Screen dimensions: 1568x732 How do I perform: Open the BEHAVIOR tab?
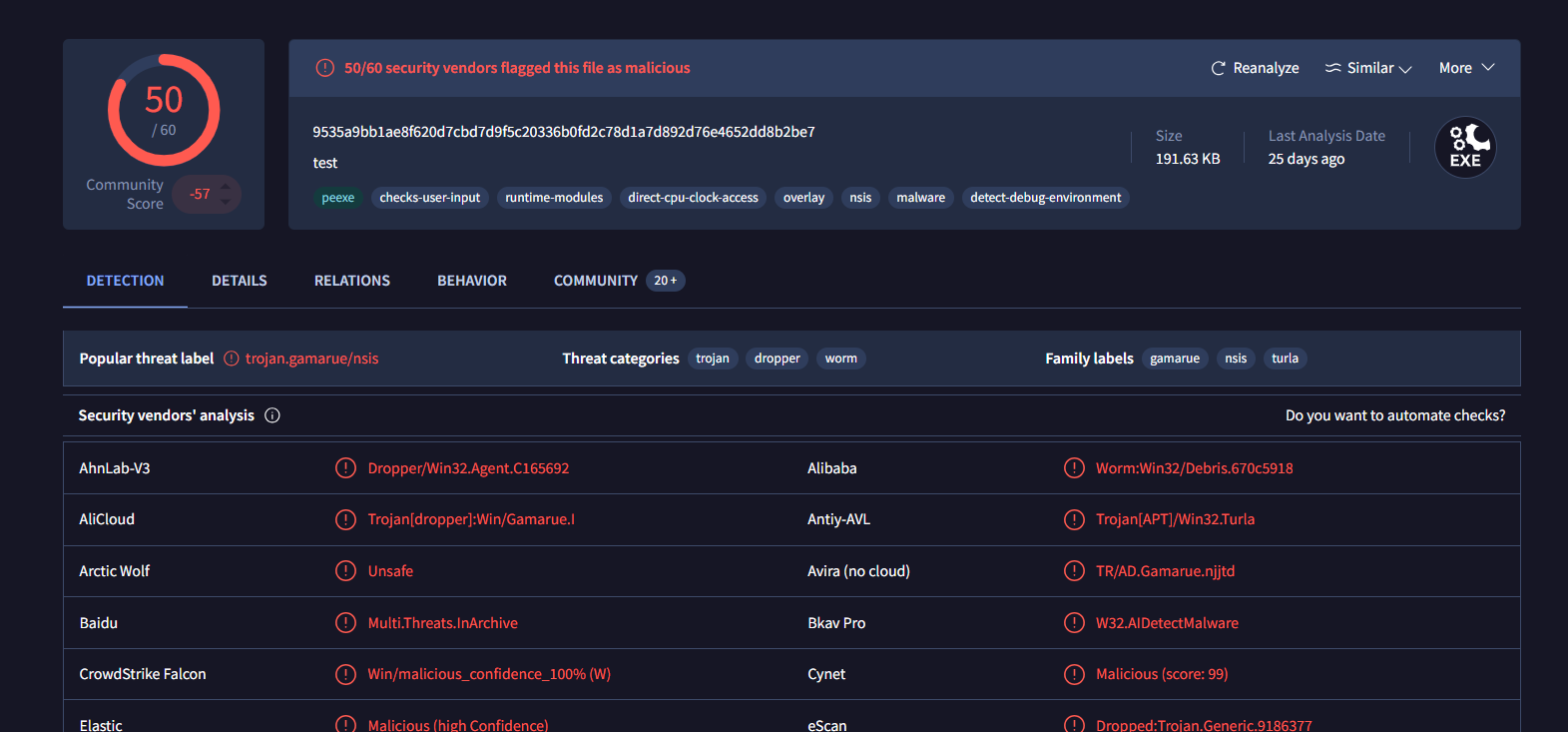pos(472,281)
